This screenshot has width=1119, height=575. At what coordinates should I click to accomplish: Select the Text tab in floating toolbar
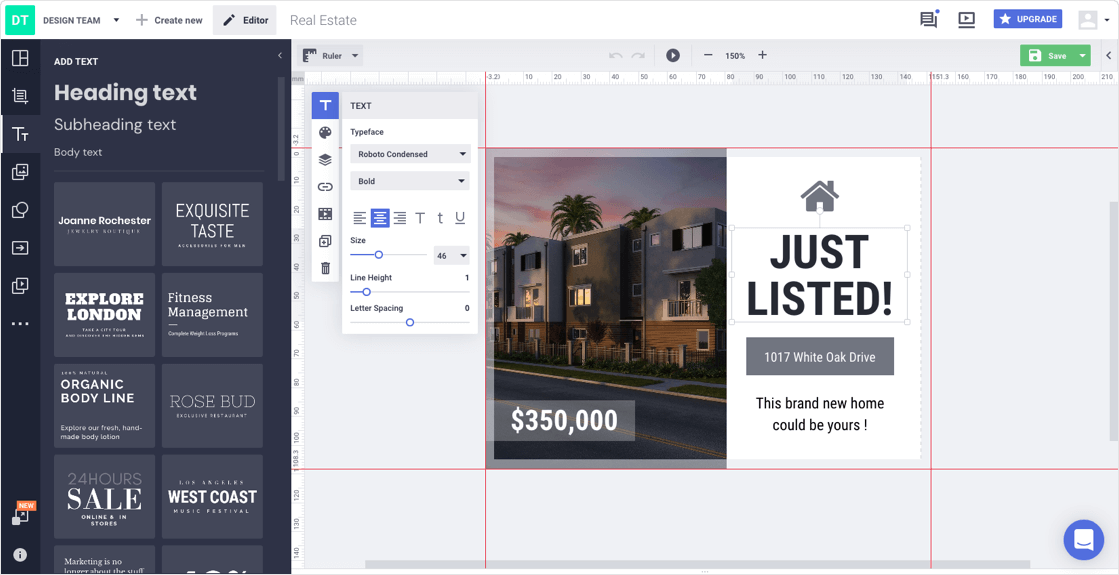[325, 106]
